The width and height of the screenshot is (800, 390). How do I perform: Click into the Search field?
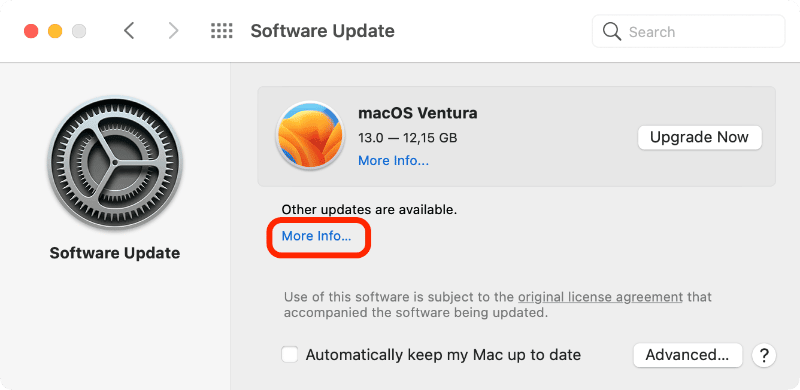click(x=688, y=32)
